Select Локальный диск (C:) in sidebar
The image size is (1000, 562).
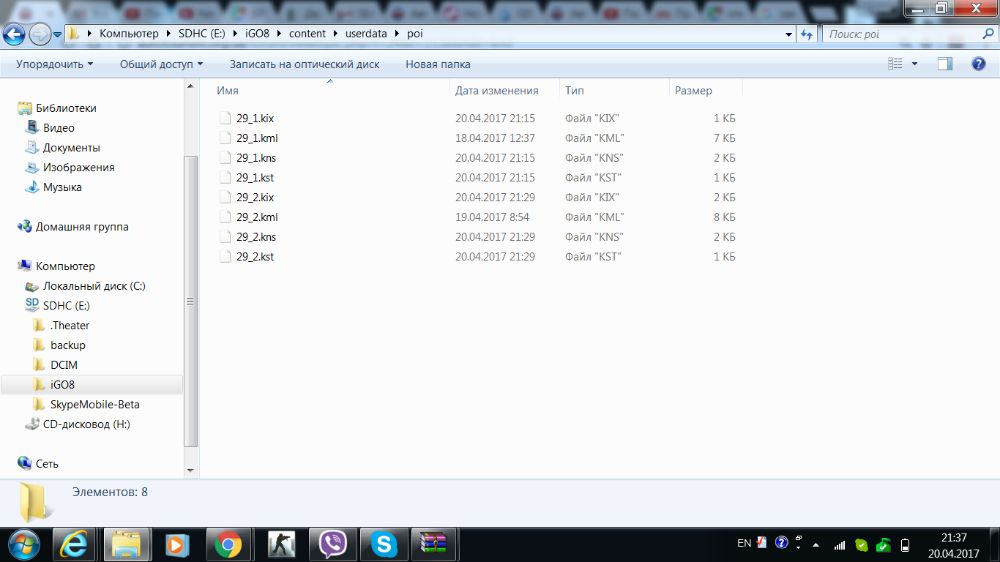pos(94,286)
